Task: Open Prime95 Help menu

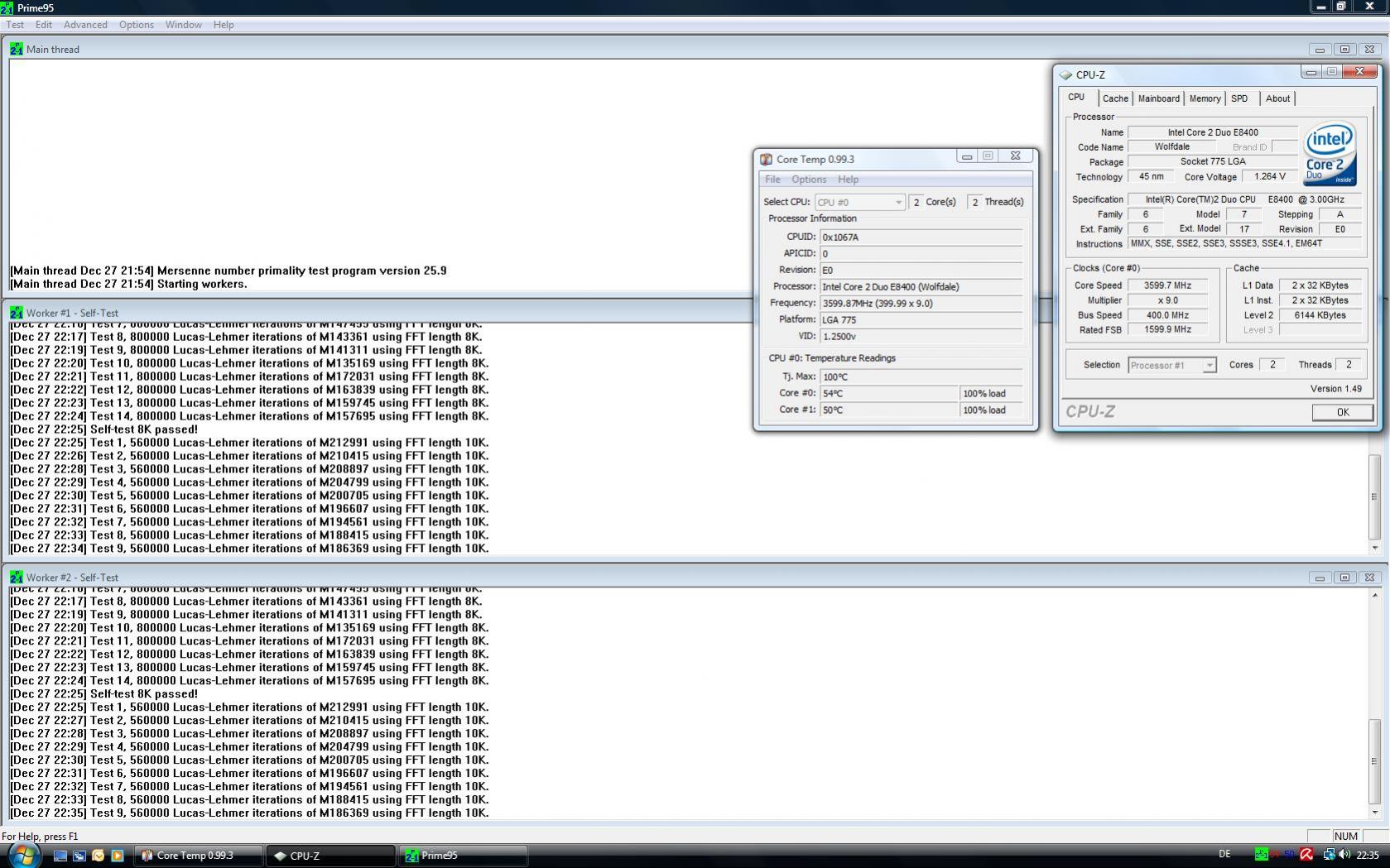Action: 224,25
